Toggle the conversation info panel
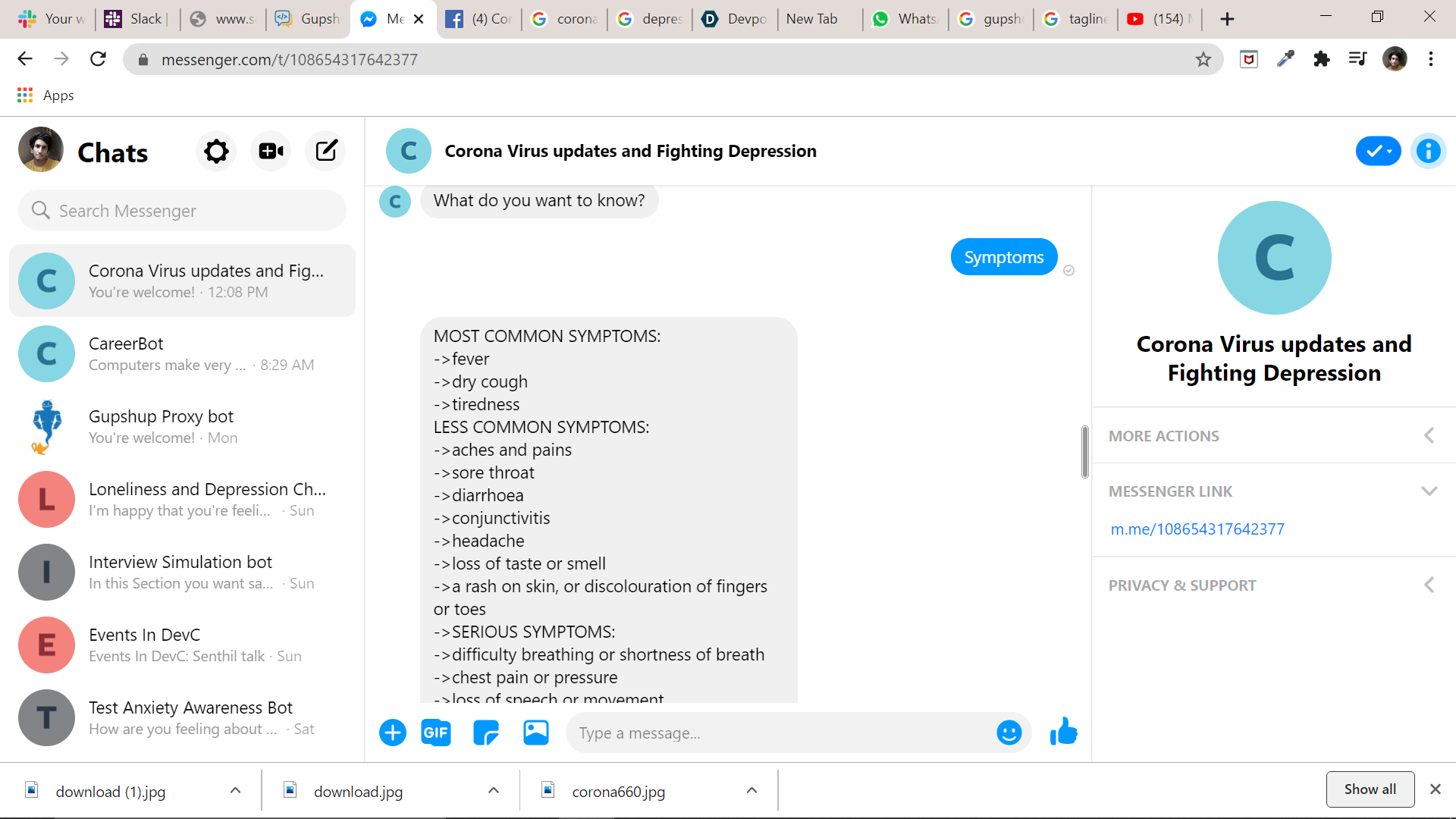The height and width of the screenshot is (819, 1456). pyautogui.click(x=1428, y=151)
